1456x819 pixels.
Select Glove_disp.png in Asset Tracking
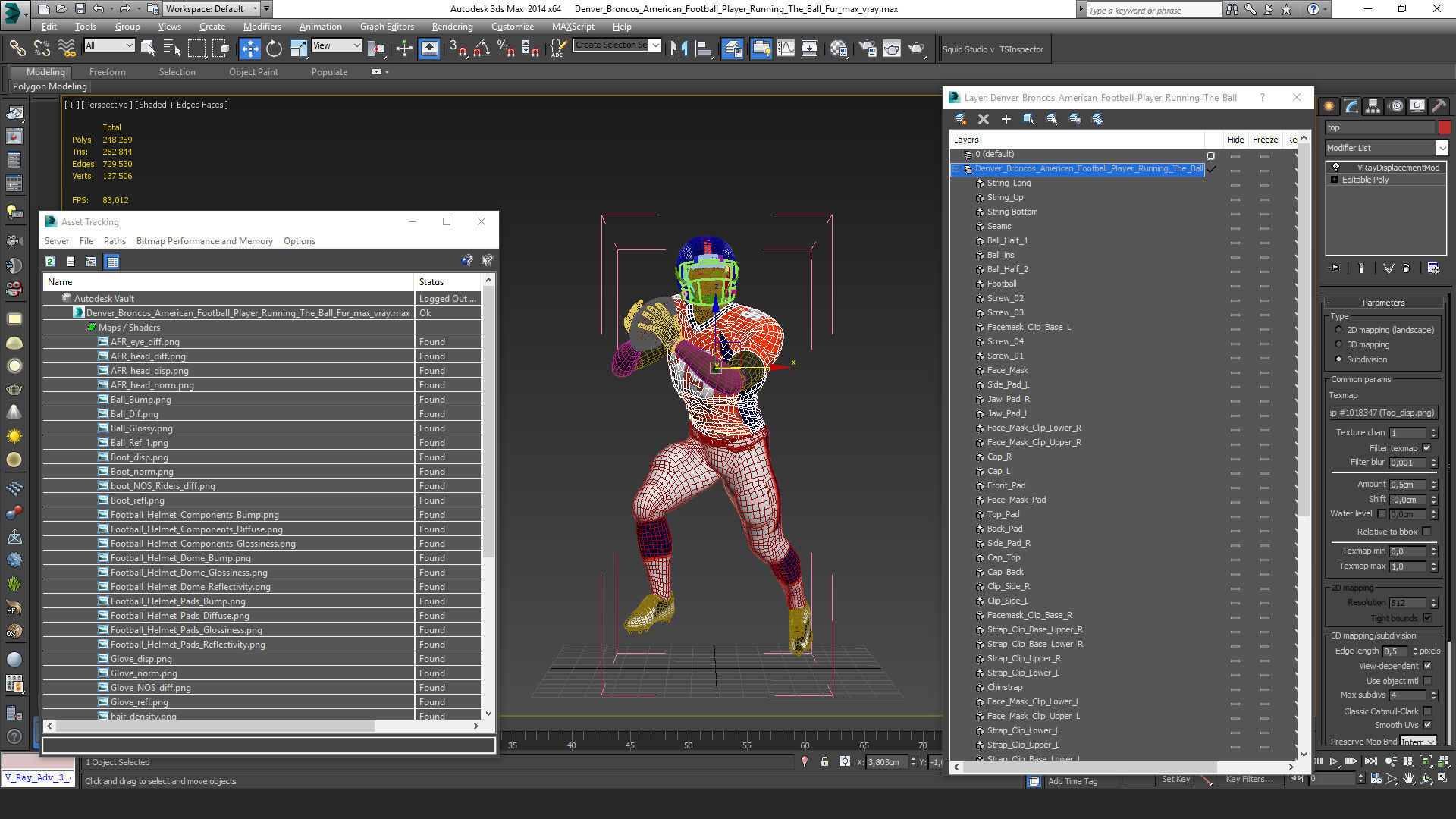pos(141,659)
